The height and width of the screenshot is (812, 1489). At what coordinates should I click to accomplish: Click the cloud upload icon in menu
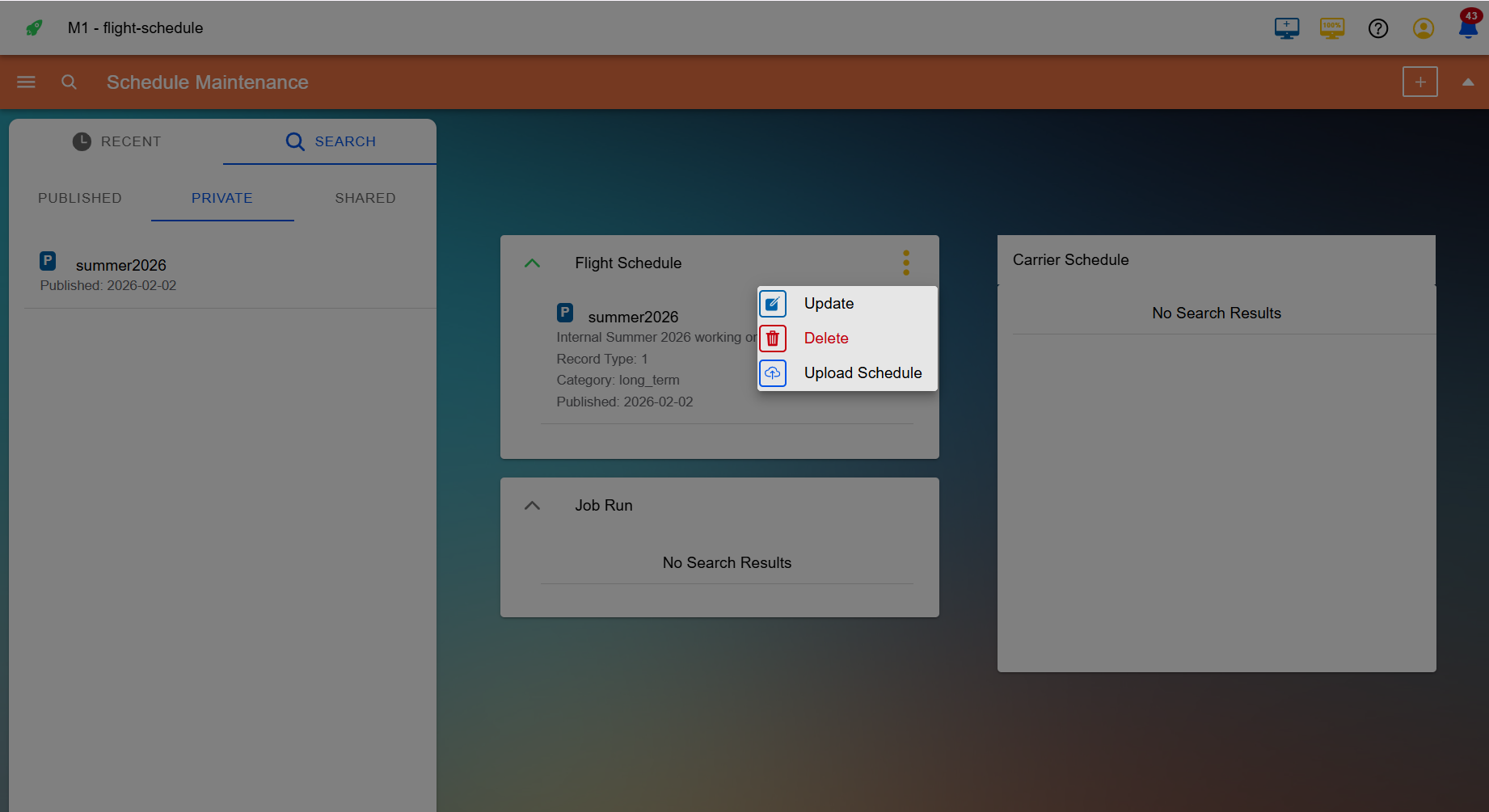pos(773,373)
